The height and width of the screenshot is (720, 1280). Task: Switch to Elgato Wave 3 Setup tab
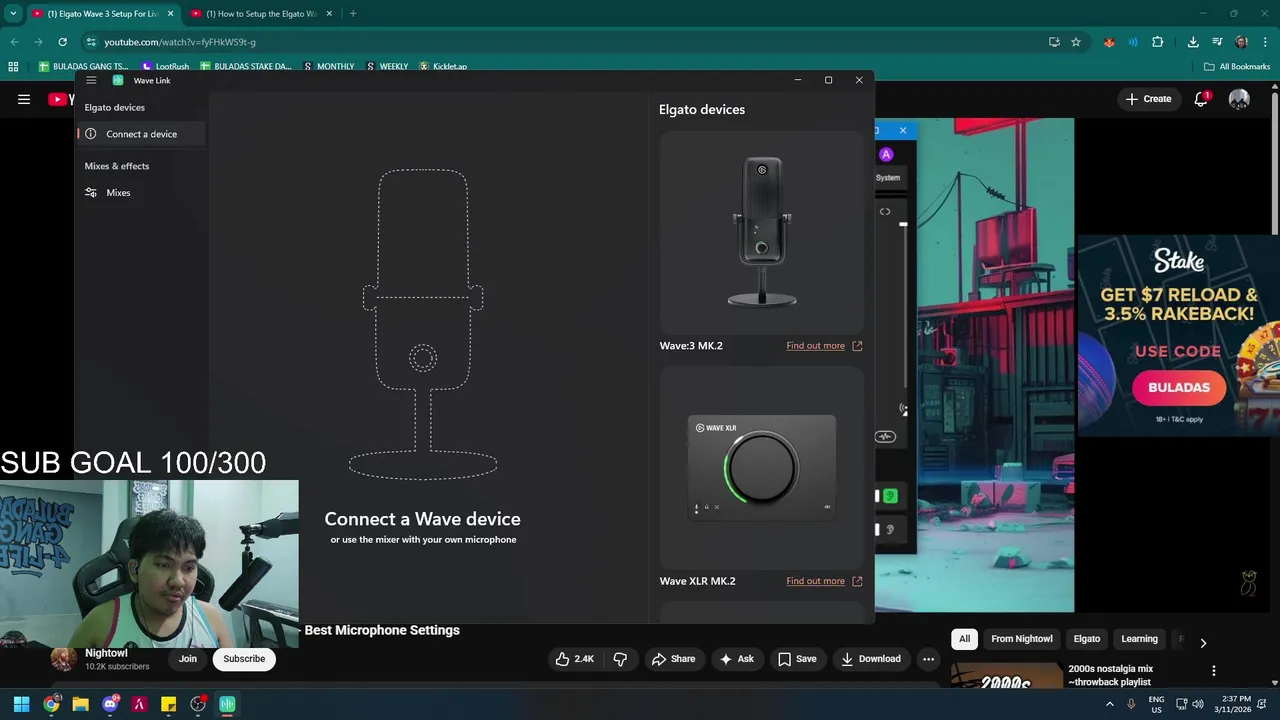103,14
